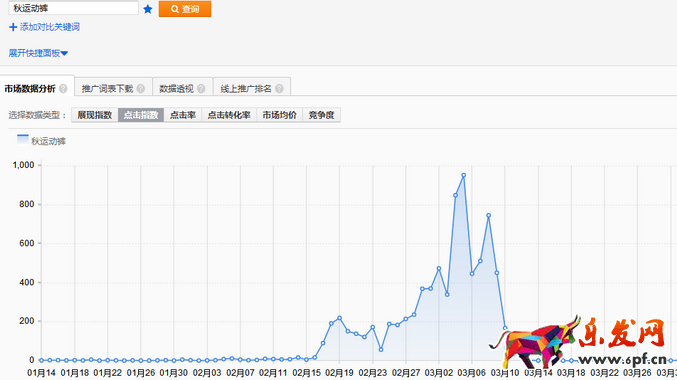This screenshot has height=380, width=677.
Task: Click the blue legend icon for 秋运动裤
Action: pos(22,140)
